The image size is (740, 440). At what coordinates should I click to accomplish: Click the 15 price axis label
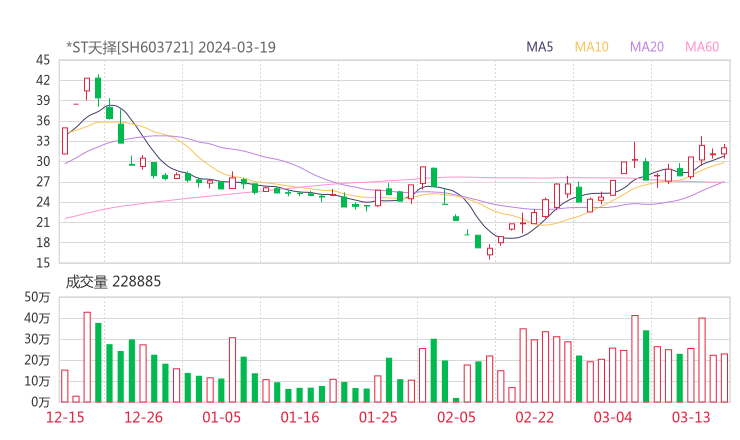(42, 263)
